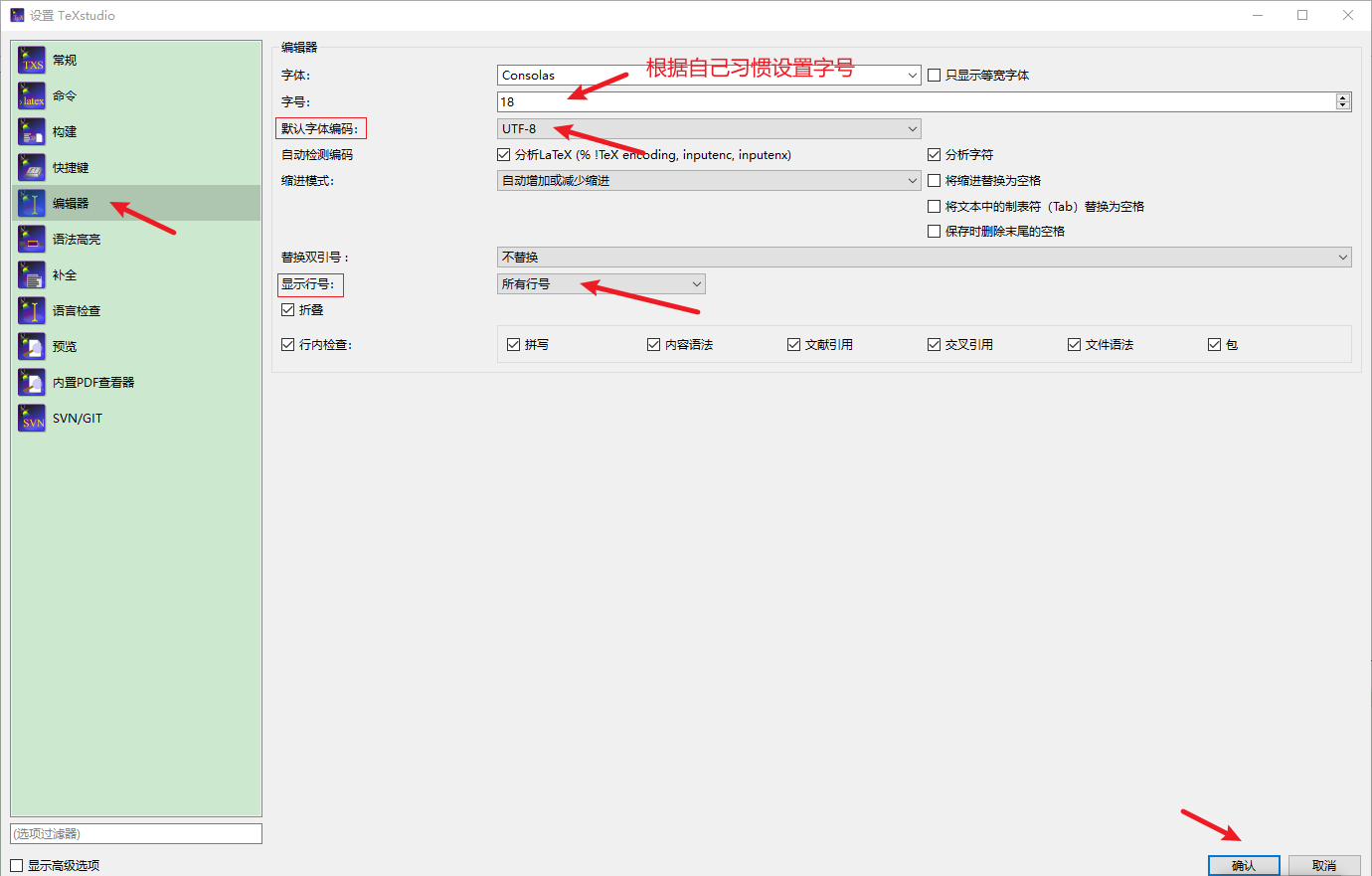Click the 编辑器 (Editor) icon
Viewport: 1372px width, 876px height.
(32, 203)
